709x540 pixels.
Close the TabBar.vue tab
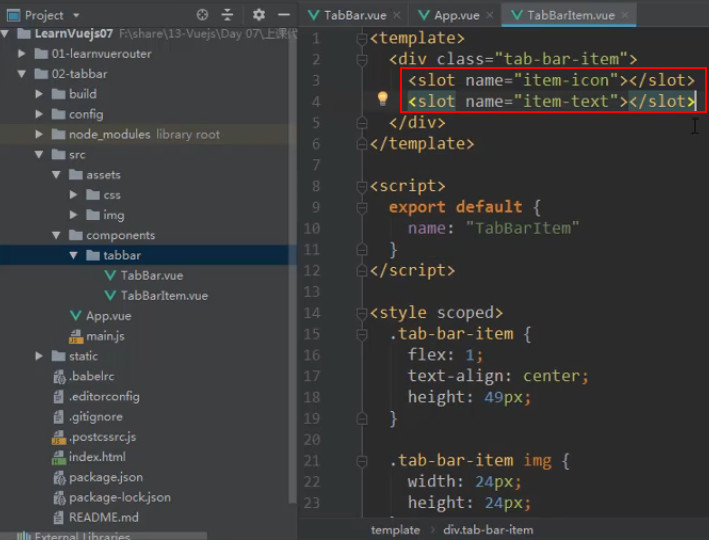[397, 15]
